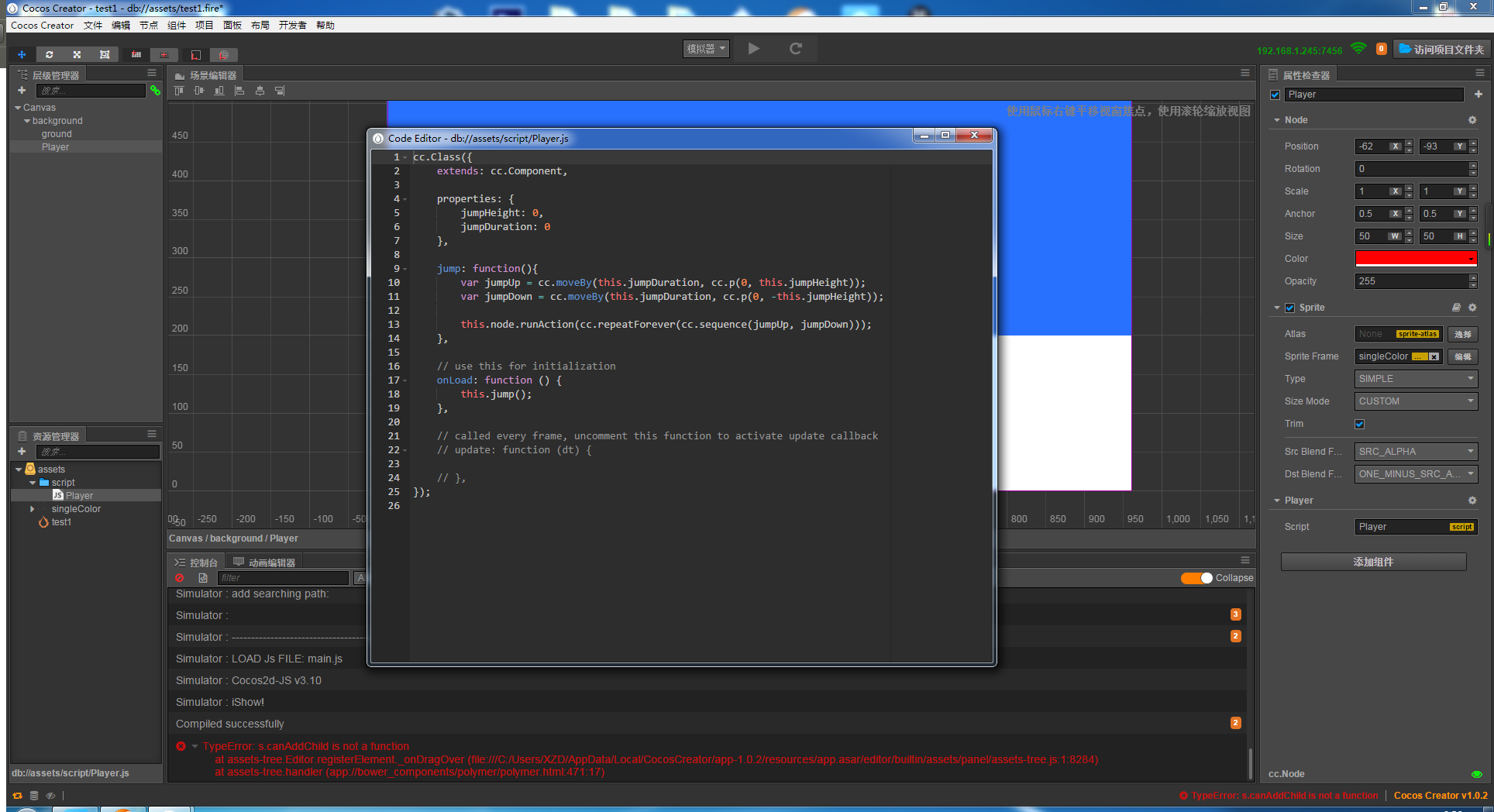
Task: Clear the console with the red icon
Action: pyautogui.click(x=180, y=578)
